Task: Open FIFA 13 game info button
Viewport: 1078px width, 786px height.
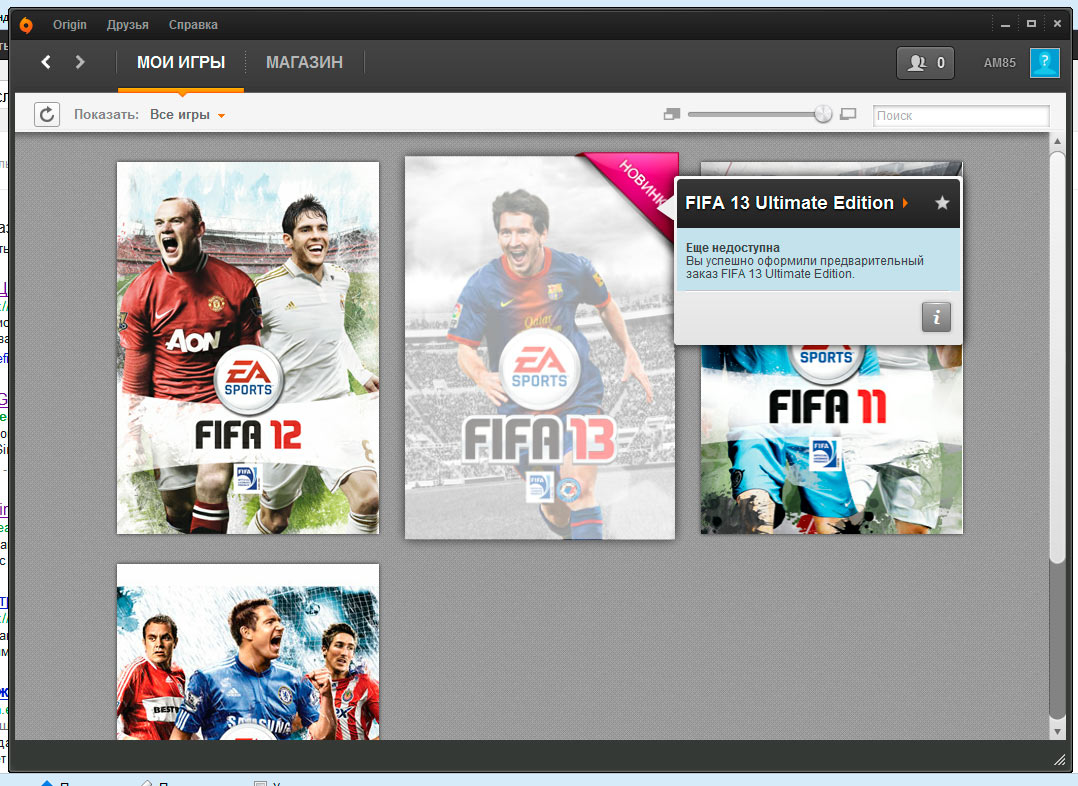Action: tap(936, 317)
